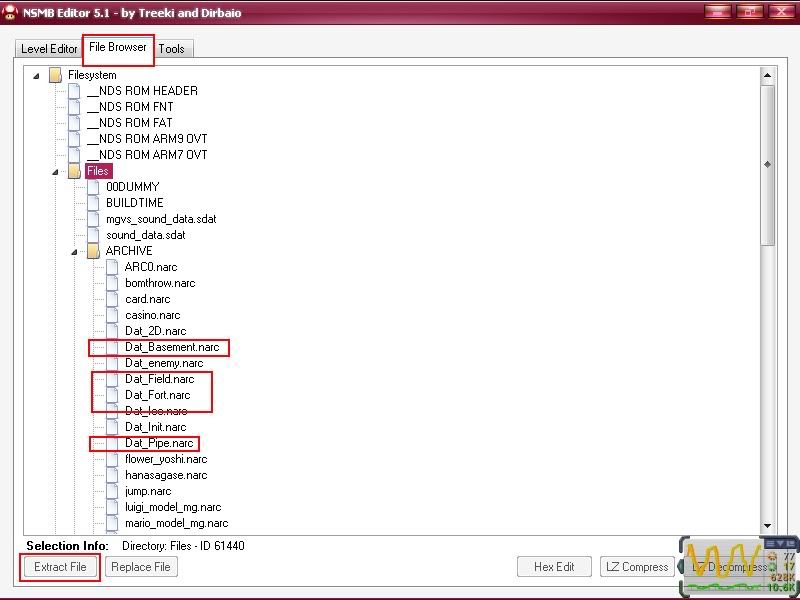Click the file icon beside Dat_Init.narc

pos(112,427)
